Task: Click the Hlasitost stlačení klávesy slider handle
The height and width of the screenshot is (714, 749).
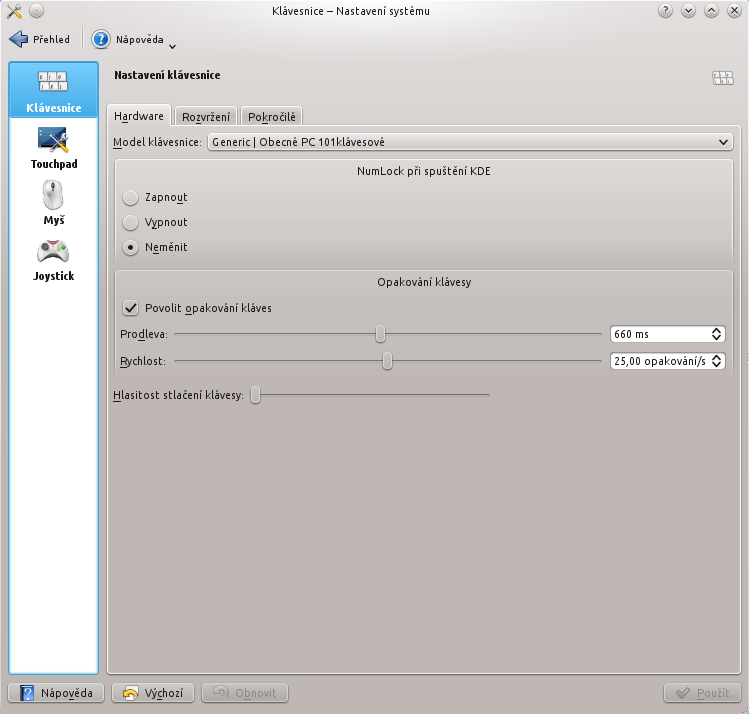Action: pyautogui.click(x=256, y=395)
